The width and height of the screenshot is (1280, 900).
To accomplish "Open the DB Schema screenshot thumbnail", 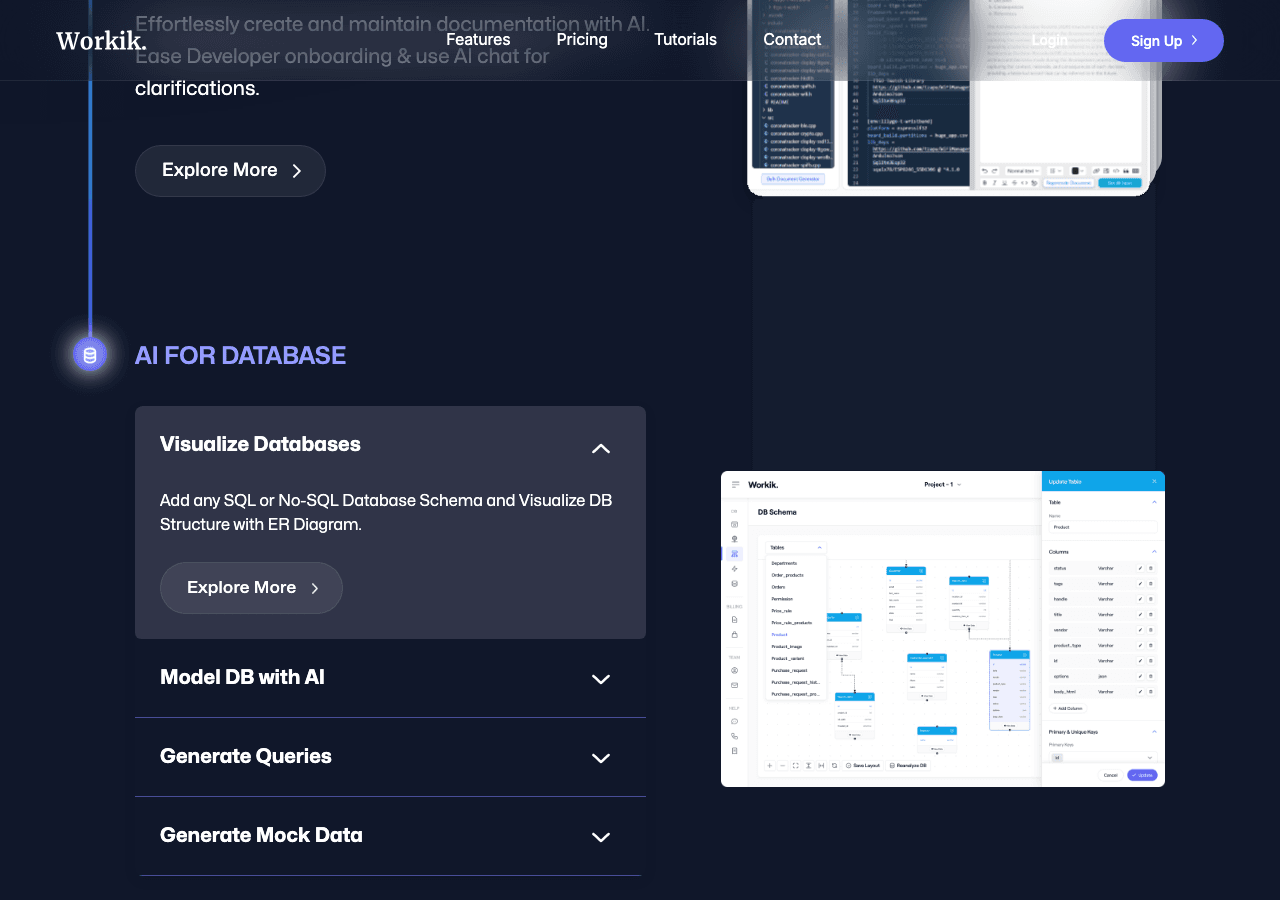I will (943, 629).
